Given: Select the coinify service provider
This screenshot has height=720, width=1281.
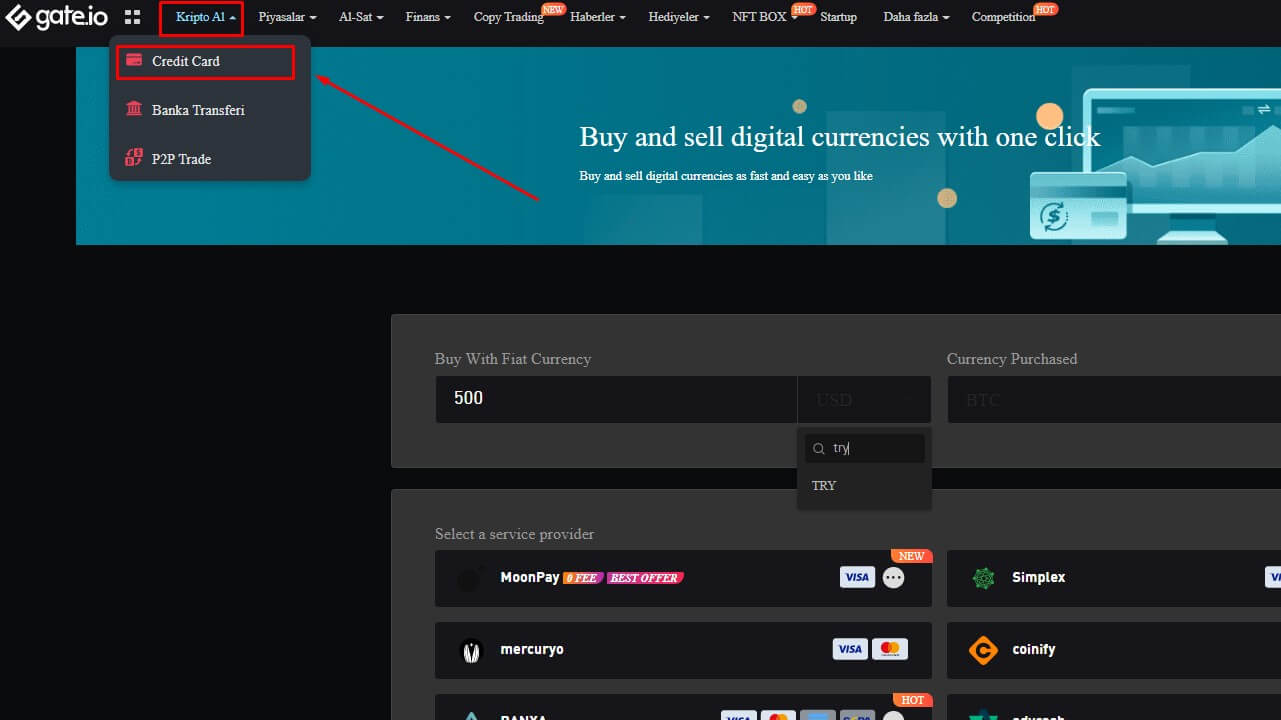Looking at the screenshot, I should (1114, 651).
